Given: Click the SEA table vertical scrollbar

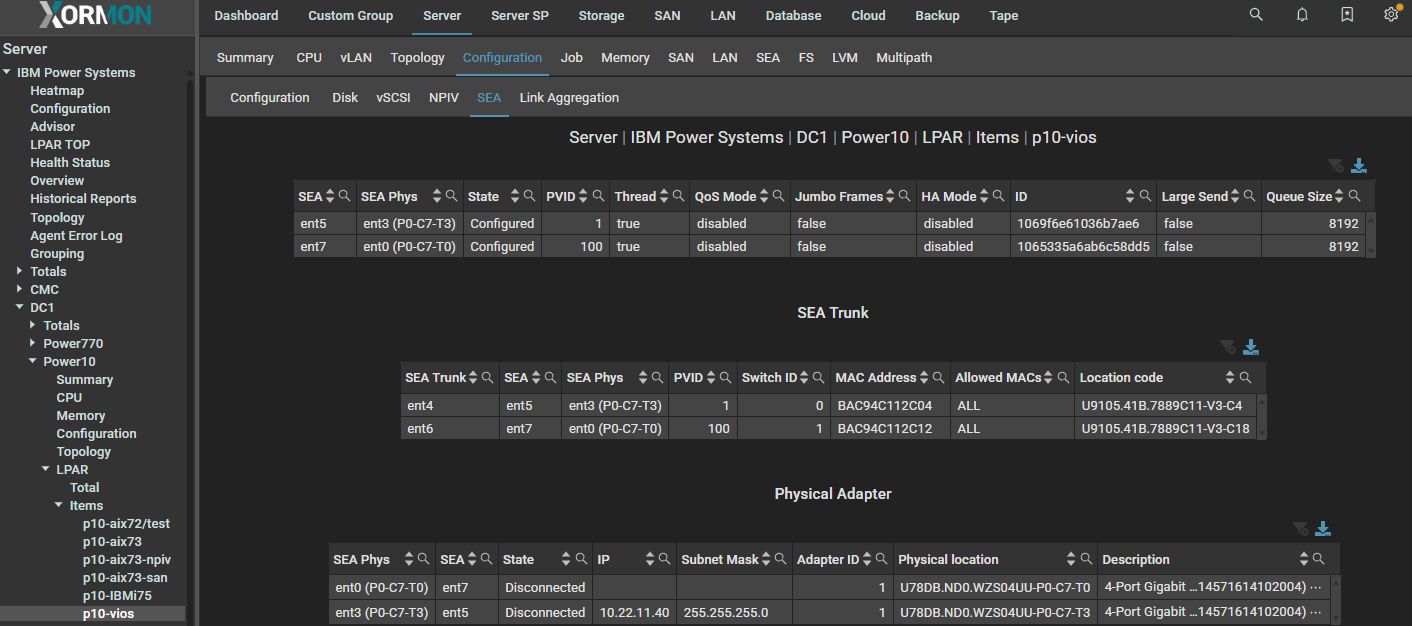Looking at the screenshot, I should coord(1370,235).
